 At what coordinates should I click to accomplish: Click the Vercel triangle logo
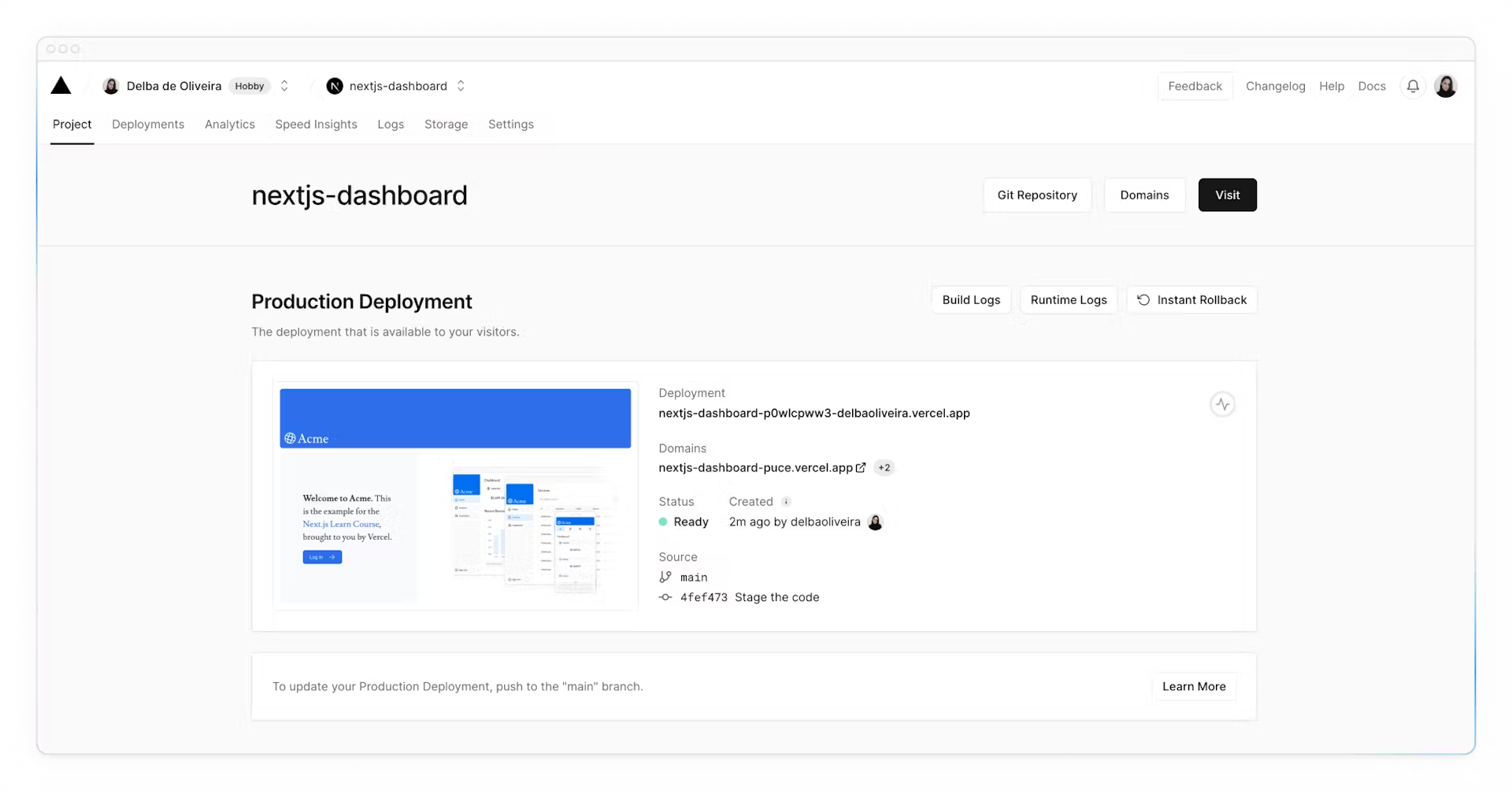click(61, 86)
